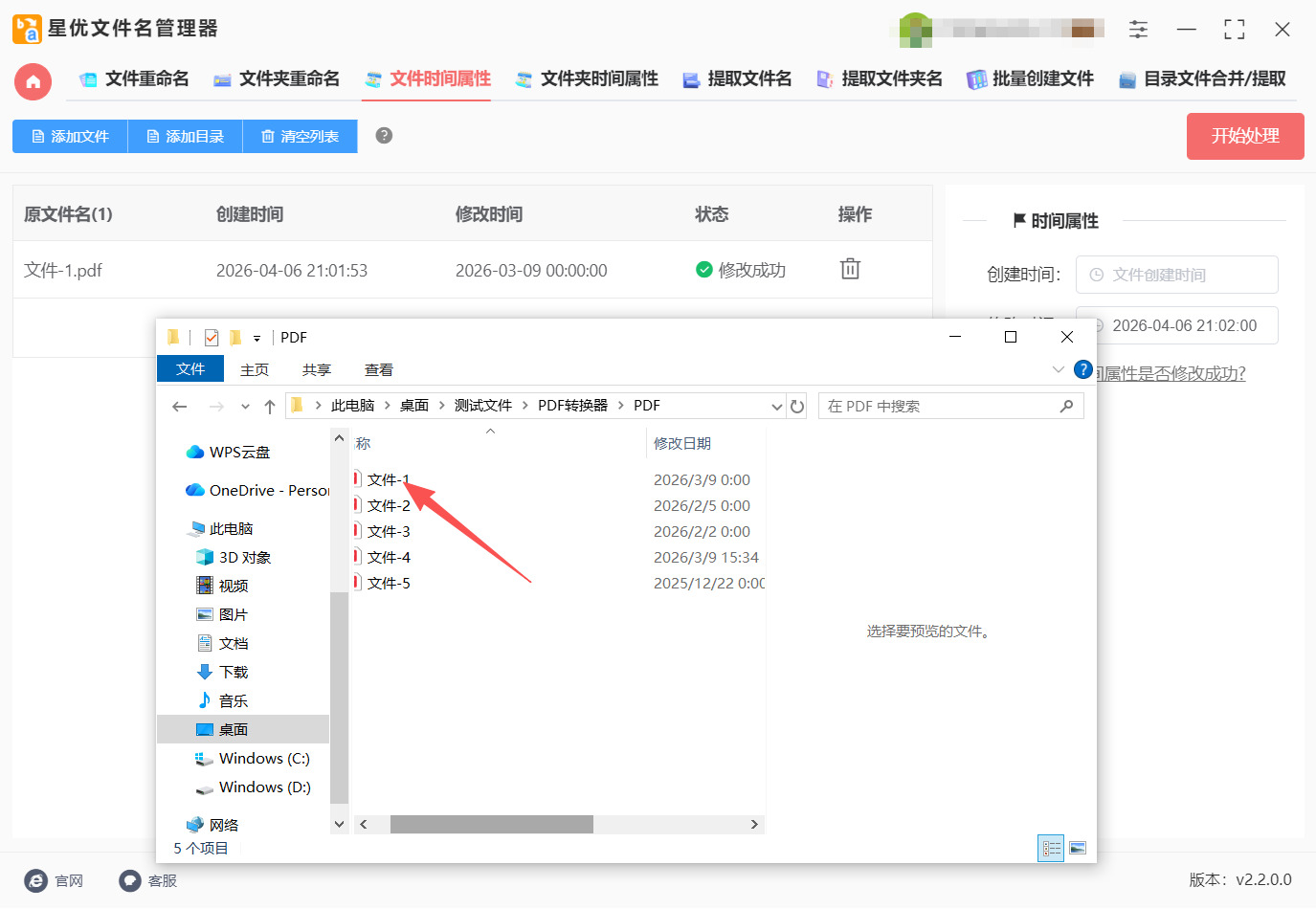Switch to 文件夹时间属性 tab
The width and height of the screenshot is (1316, 909).
[587, 79]
